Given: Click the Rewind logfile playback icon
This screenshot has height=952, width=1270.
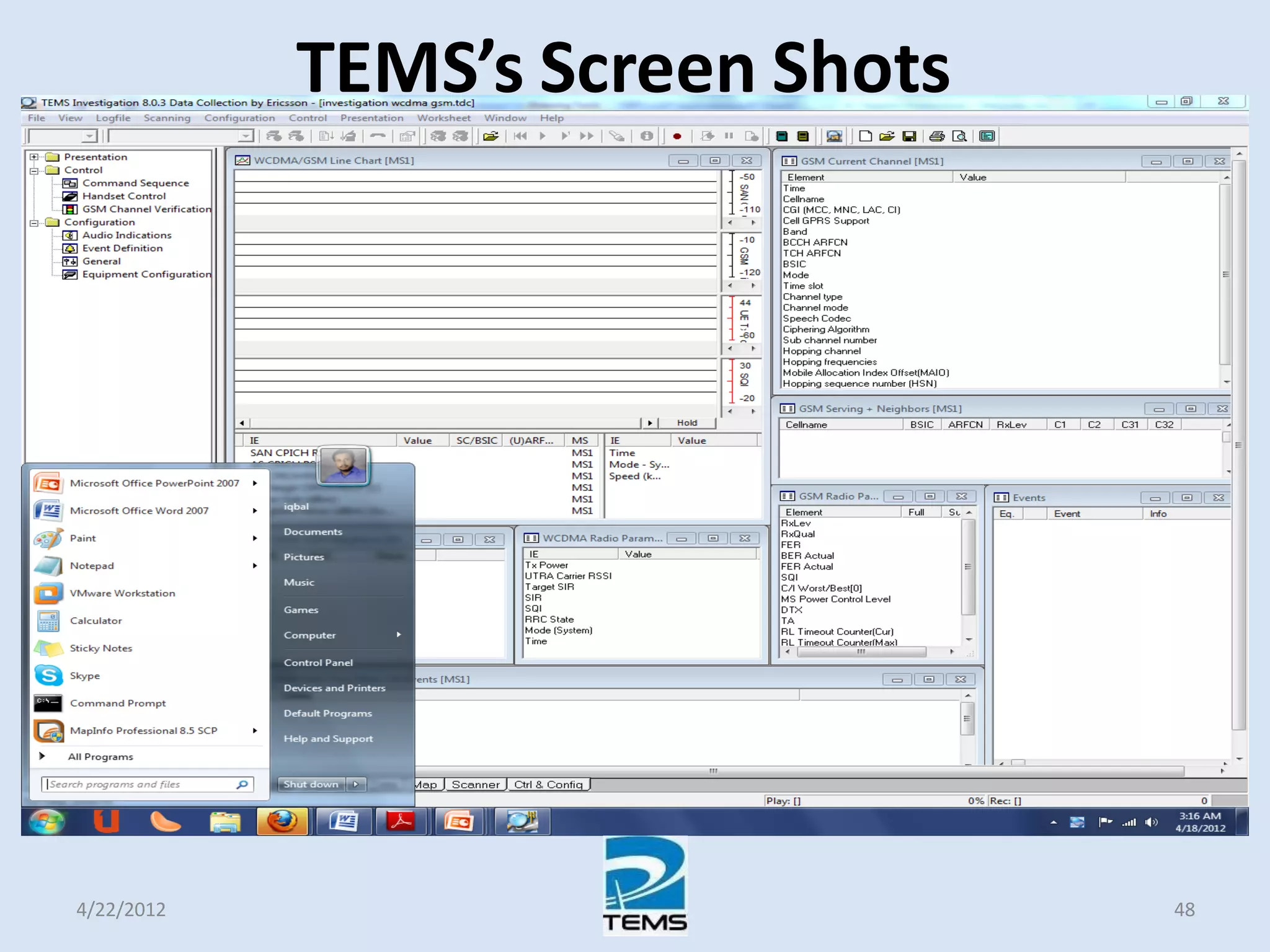Looking at the screenshot, I should (520, 136).
